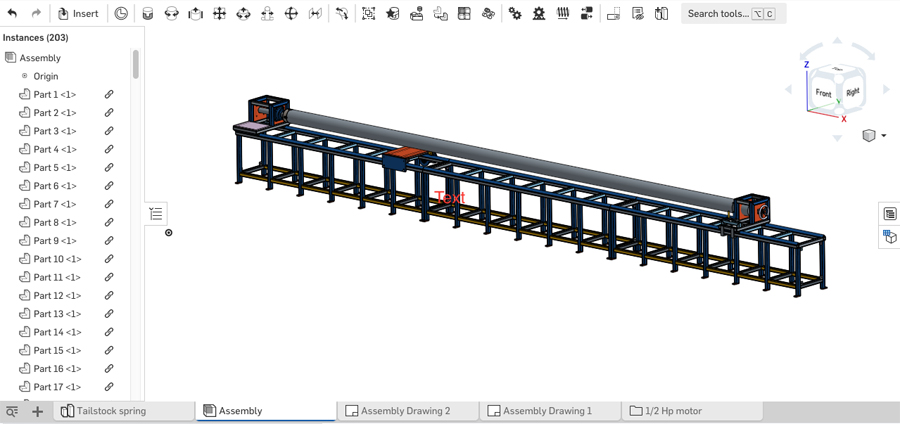
Task: Click the link icon next to Part 1
Action: point(109,95)
